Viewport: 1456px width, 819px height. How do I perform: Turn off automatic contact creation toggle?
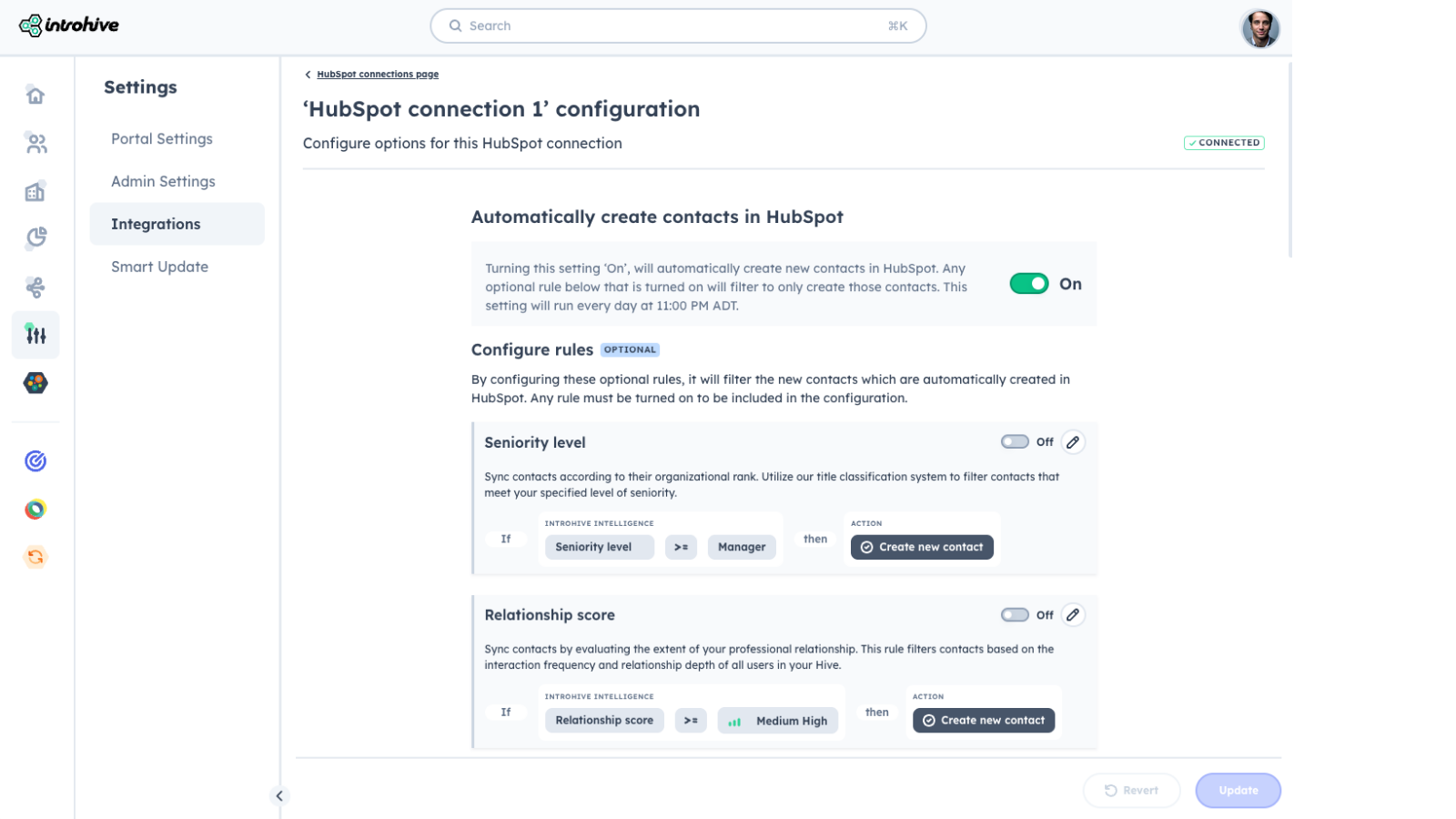coord(1029,284)
